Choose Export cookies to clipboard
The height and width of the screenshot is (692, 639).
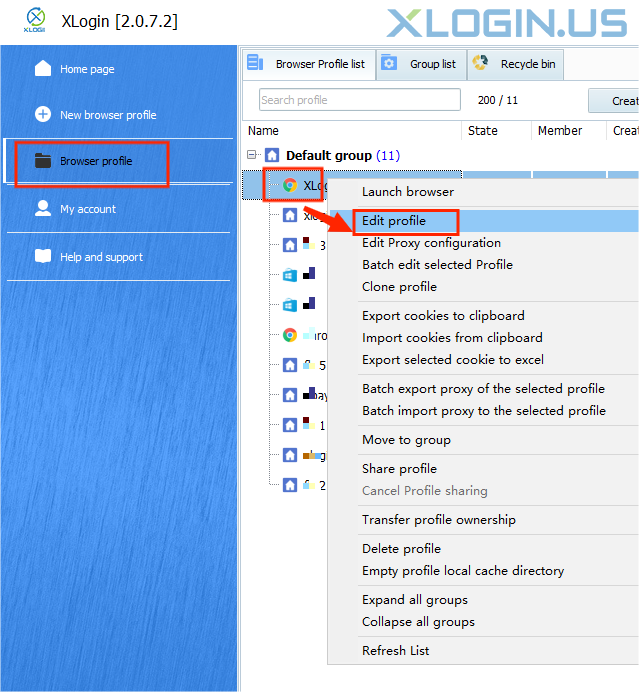pos(443,316)
